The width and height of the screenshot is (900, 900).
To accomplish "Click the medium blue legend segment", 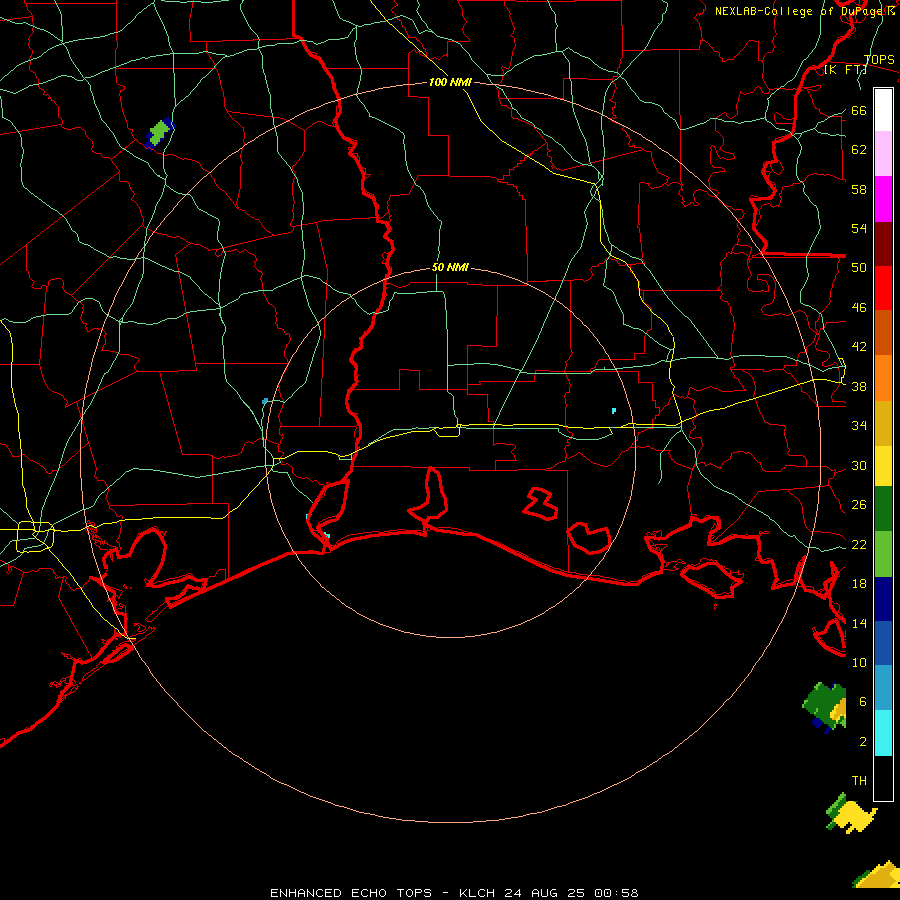I will pyautogui.click(x=883, y=643).
